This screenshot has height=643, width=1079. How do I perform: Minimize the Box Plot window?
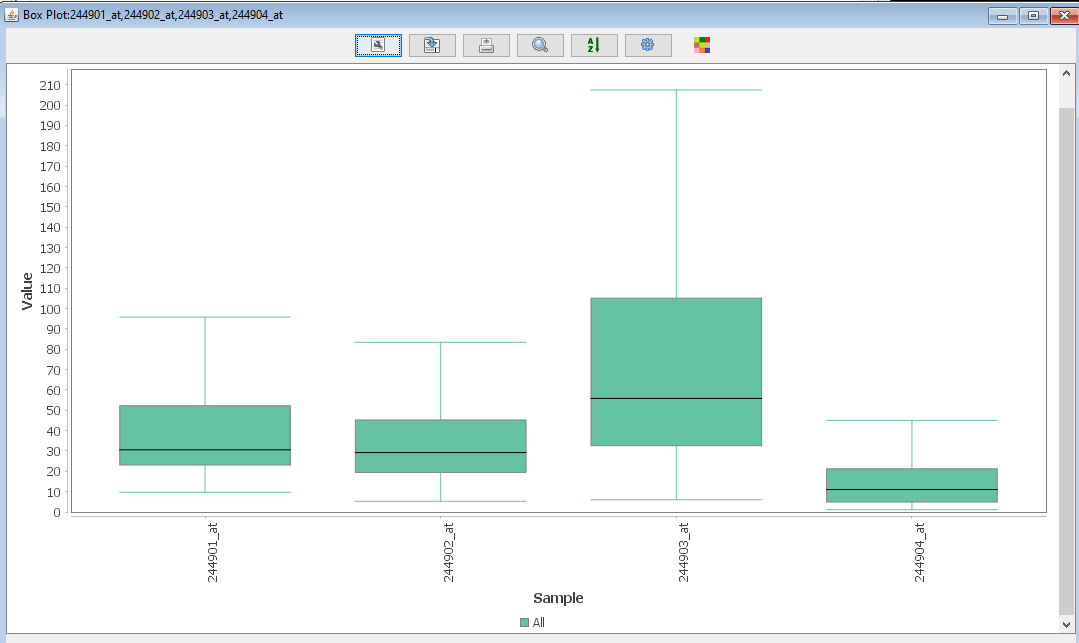tap(1003, 15)
